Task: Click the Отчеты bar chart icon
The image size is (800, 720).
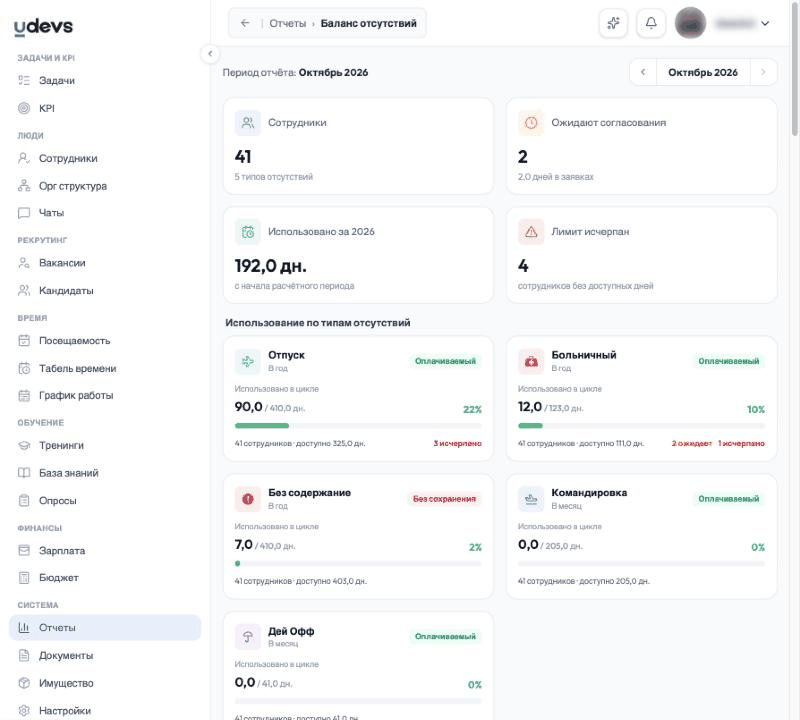Action: (x=24, y=628)
